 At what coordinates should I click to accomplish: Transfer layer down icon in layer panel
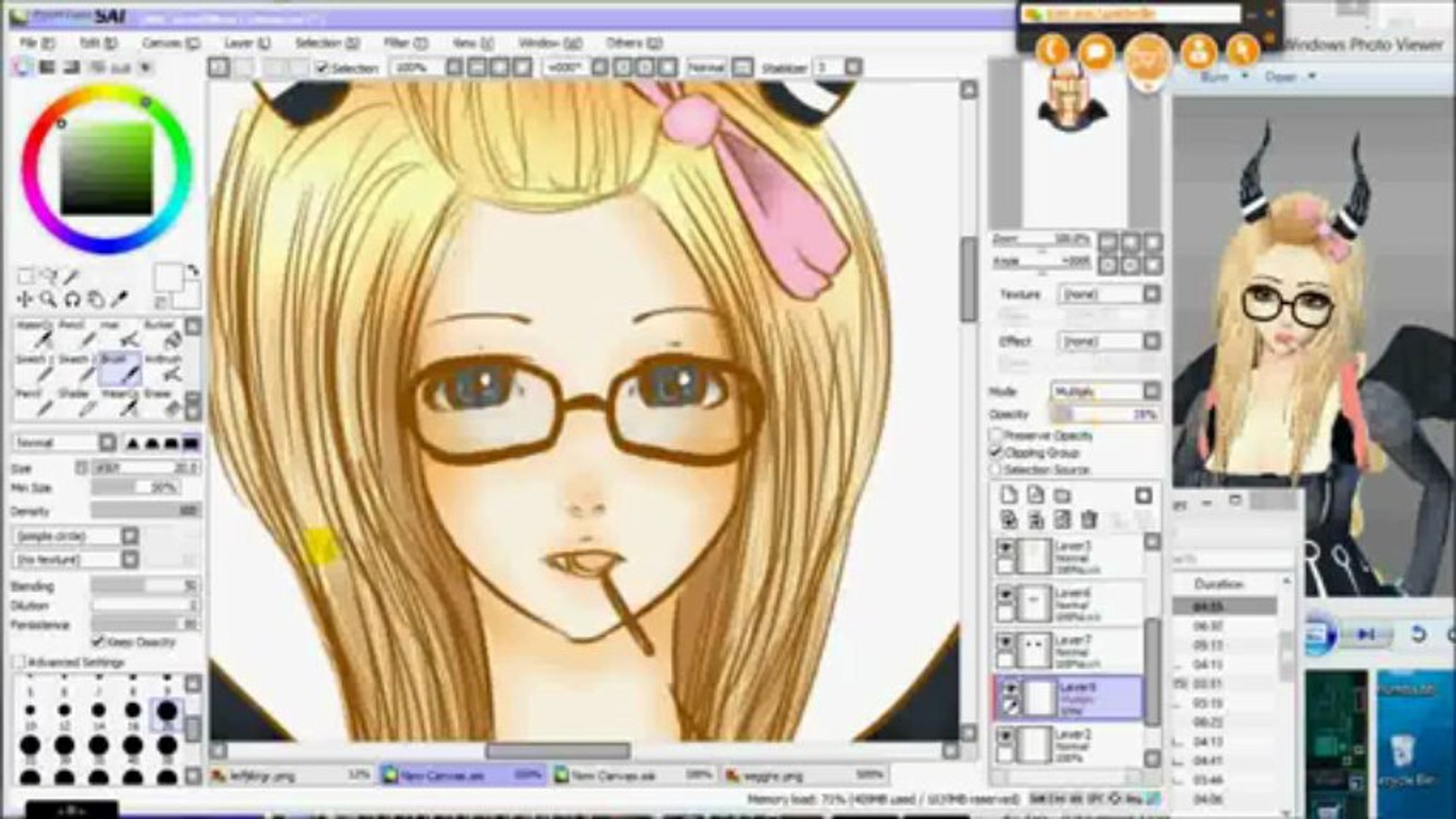[x=1008, y=519]
